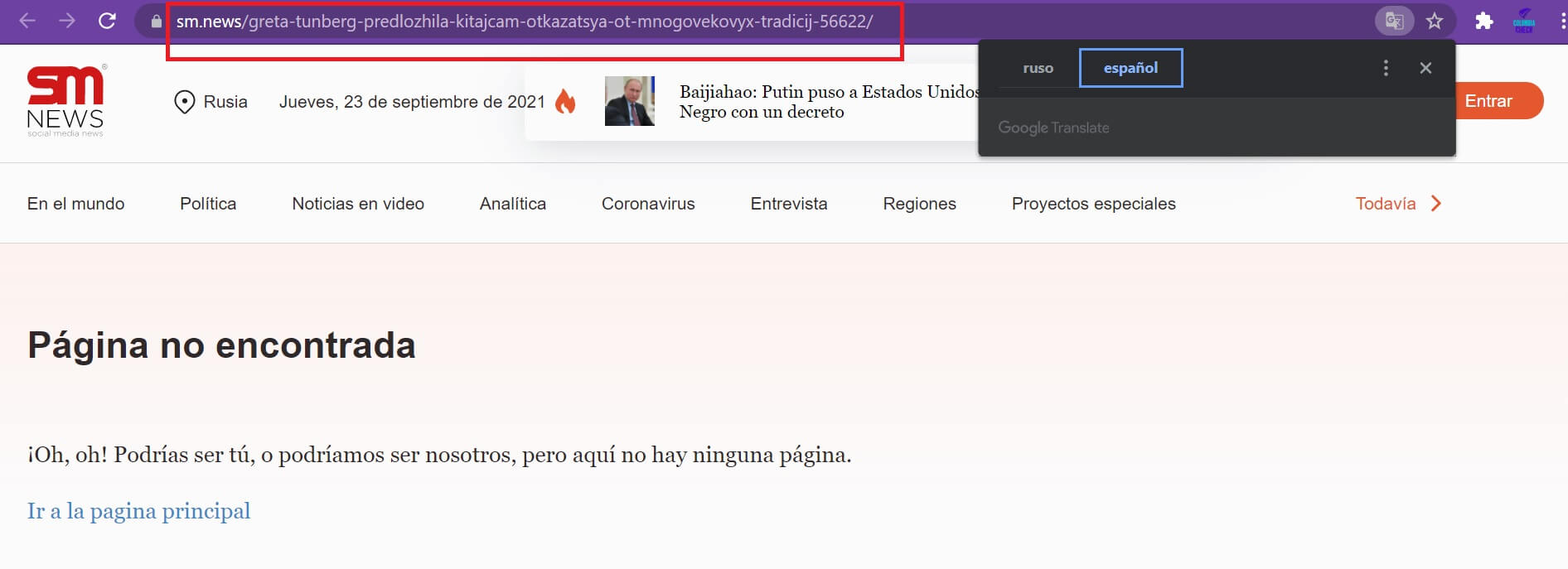Viewport: 1568px width, 569px height.
Task: Click the location pin icon next to Rusia
Action: [184, 102]
